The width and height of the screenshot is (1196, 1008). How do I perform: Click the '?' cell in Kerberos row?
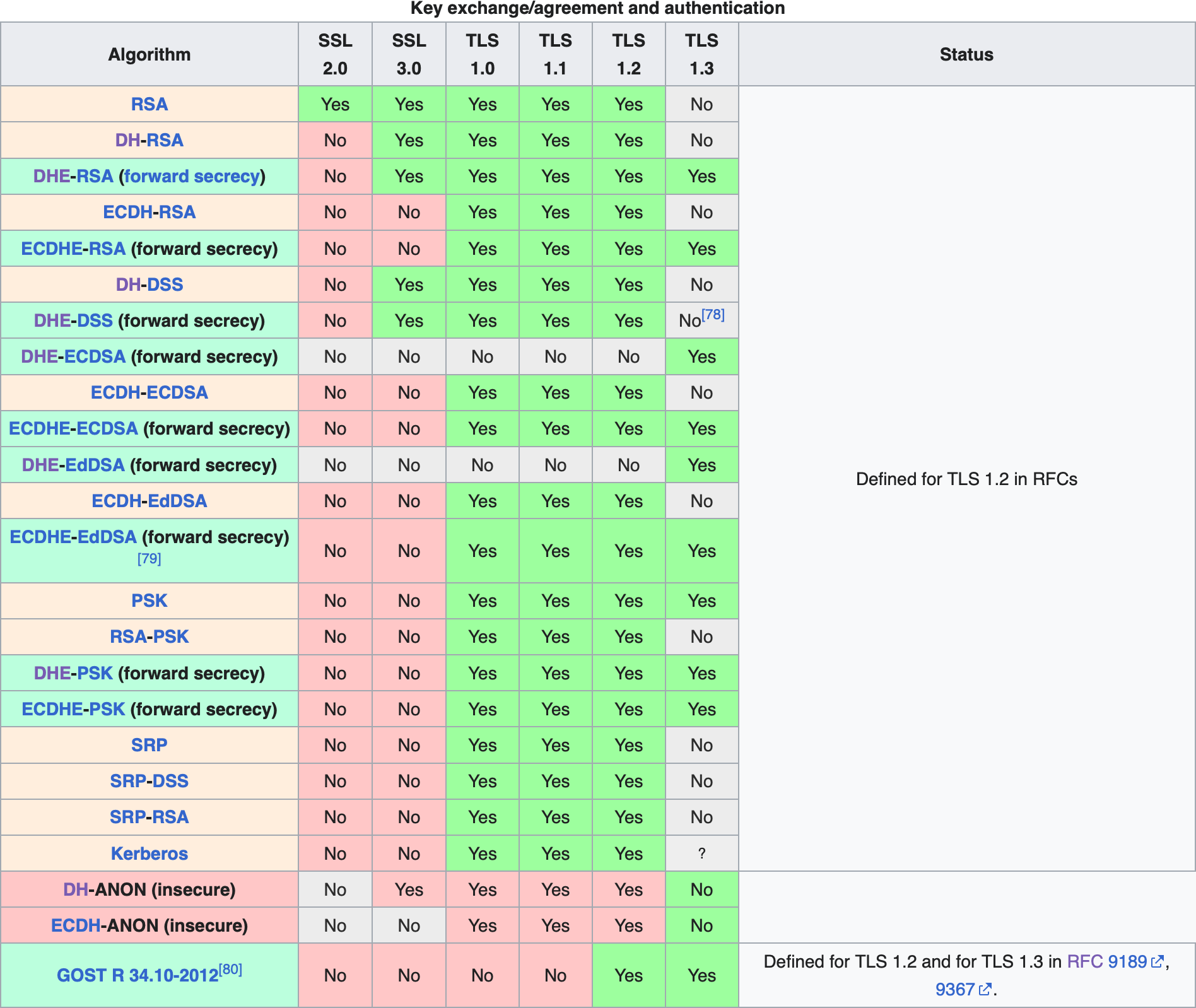coord(702,853)
